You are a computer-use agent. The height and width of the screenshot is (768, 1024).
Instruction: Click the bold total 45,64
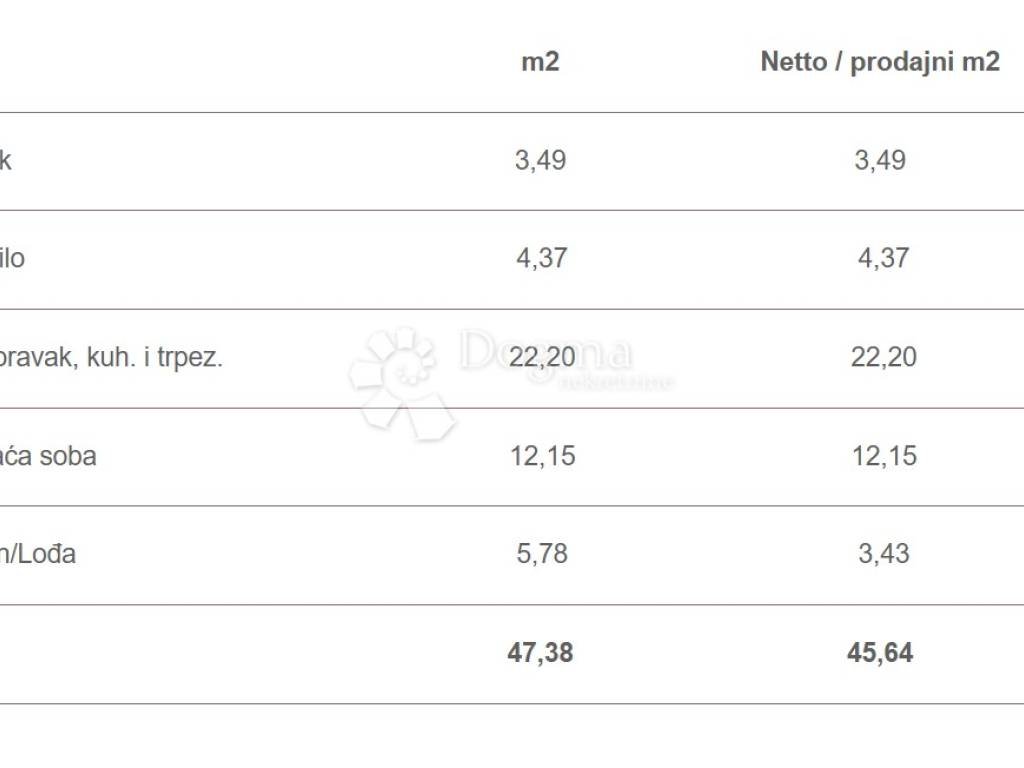point(880,653)
